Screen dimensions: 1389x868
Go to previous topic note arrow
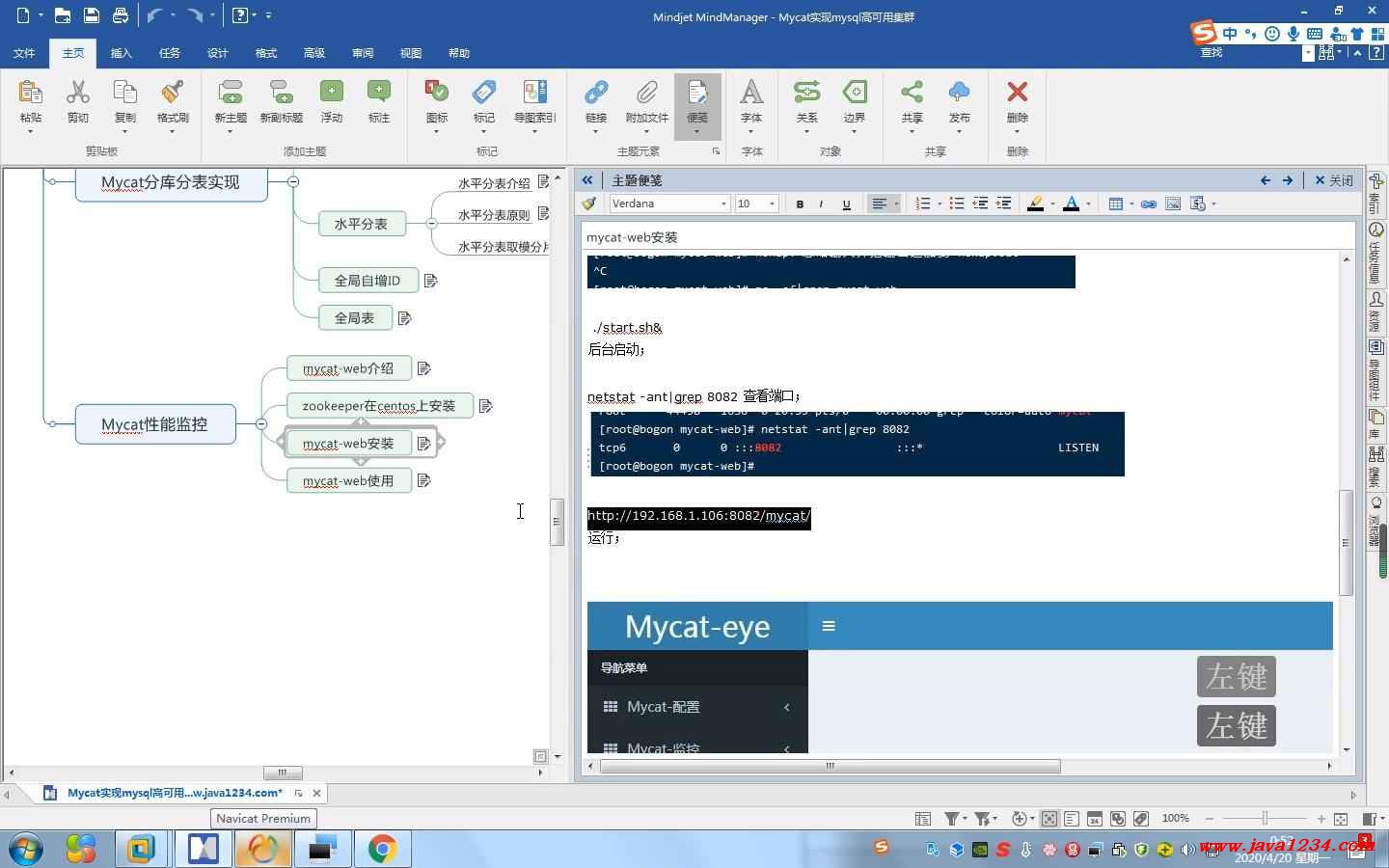1266,180
